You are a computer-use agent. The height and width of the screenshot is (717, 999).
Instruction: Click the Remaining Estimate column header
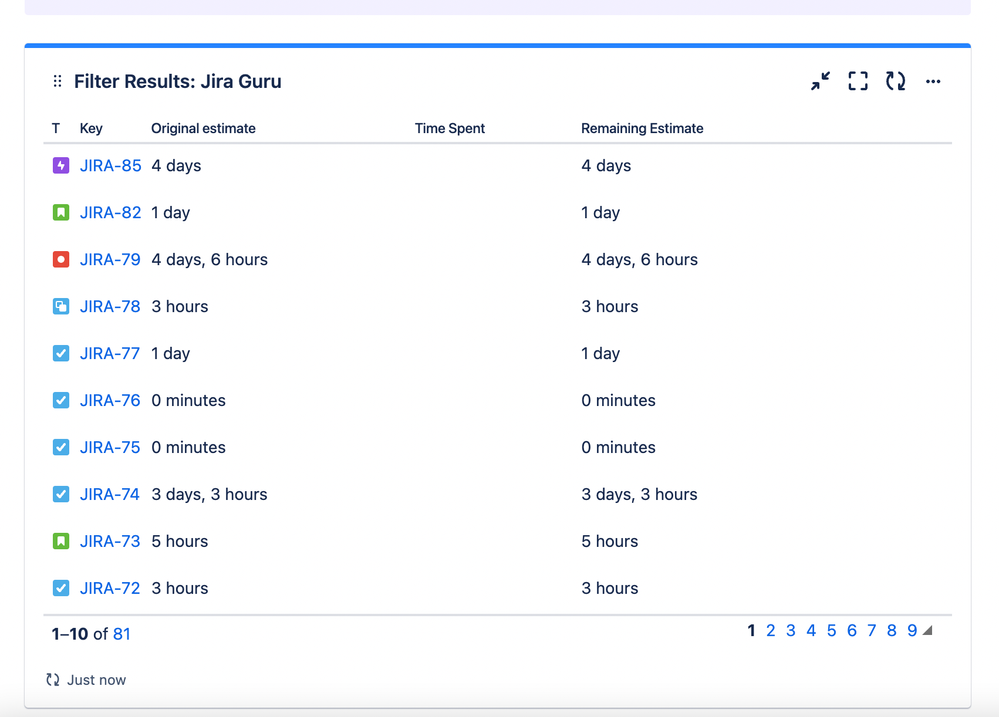tap(642, 128)
